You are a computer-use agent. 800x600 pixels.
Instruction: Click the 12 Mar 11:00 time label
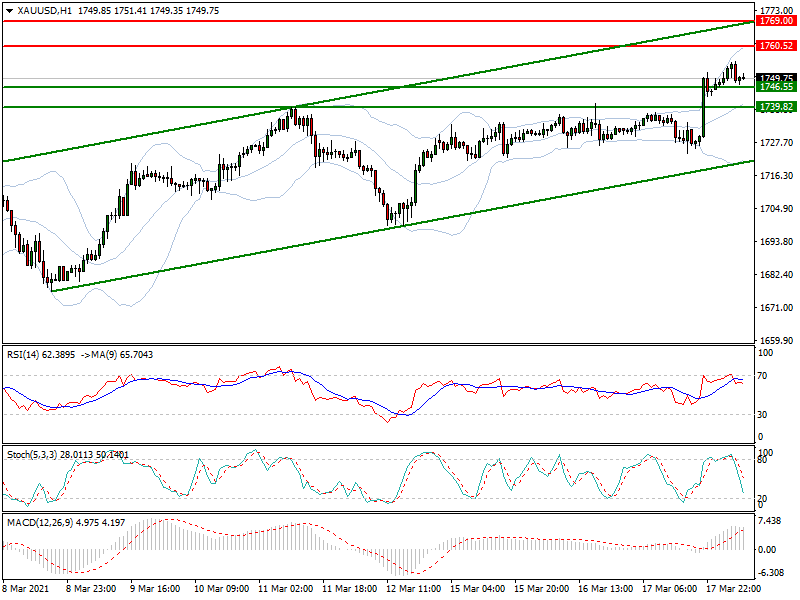tap(413, 589)
